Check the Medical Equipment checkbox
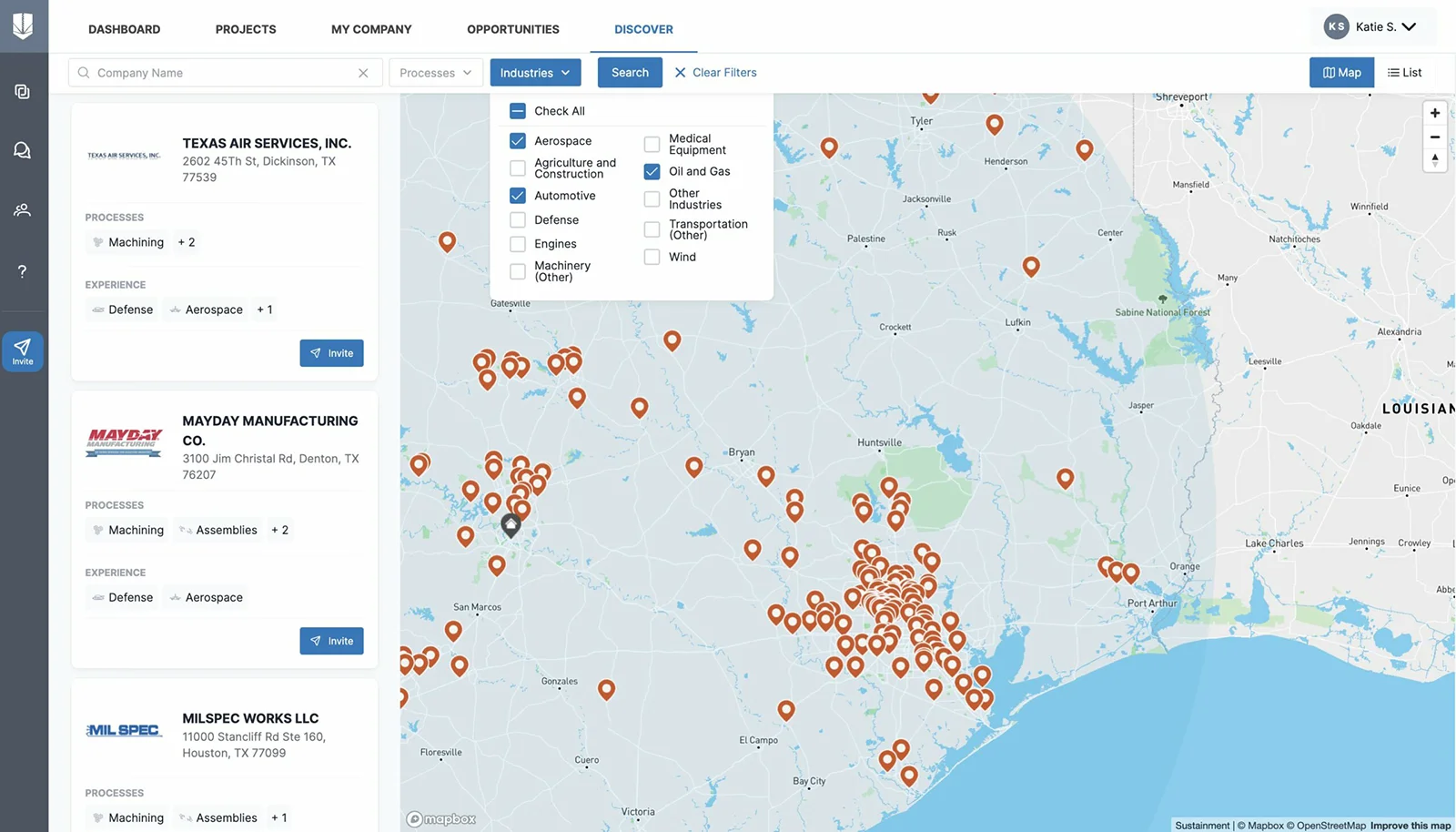 tap(652, 145)
